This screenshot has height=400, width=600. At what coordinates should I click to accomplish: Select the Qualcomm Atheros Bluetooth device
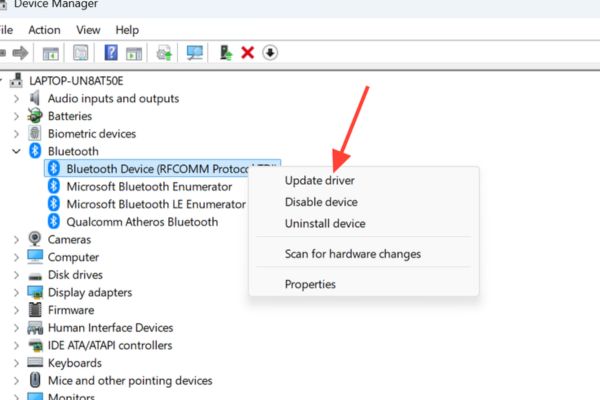coord(142,222)
